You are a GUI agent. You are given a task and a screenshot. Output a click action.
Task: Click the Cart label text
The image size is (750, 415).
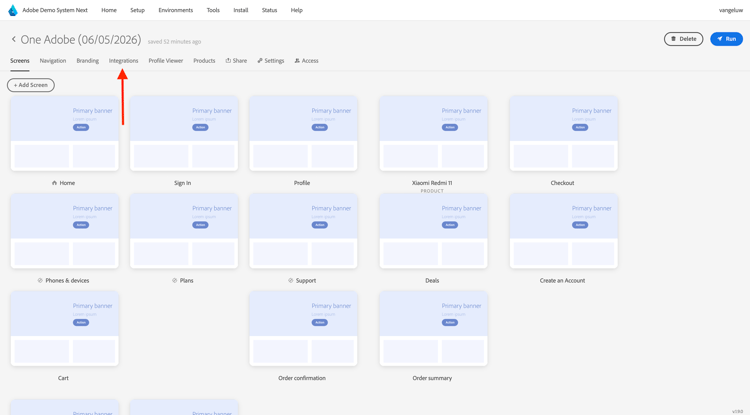(63, 378)
